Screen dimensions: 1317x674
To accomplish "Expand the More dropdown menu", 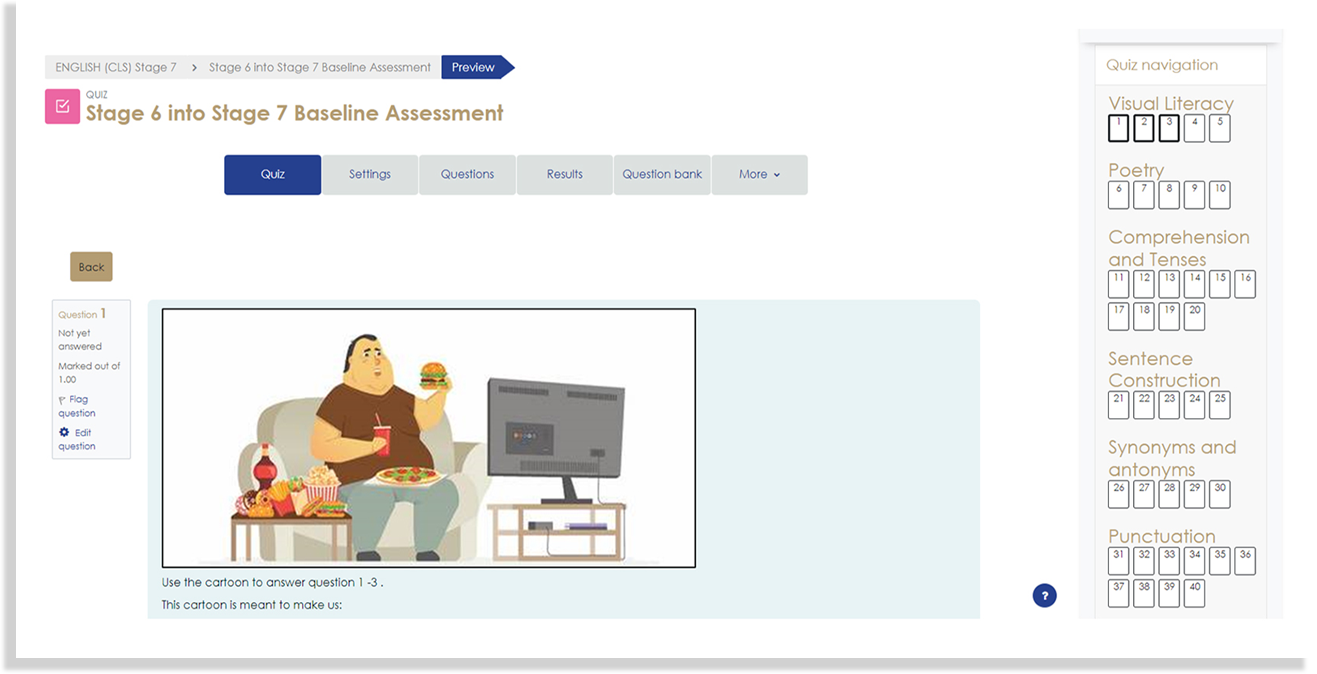I will coord(759,175).
